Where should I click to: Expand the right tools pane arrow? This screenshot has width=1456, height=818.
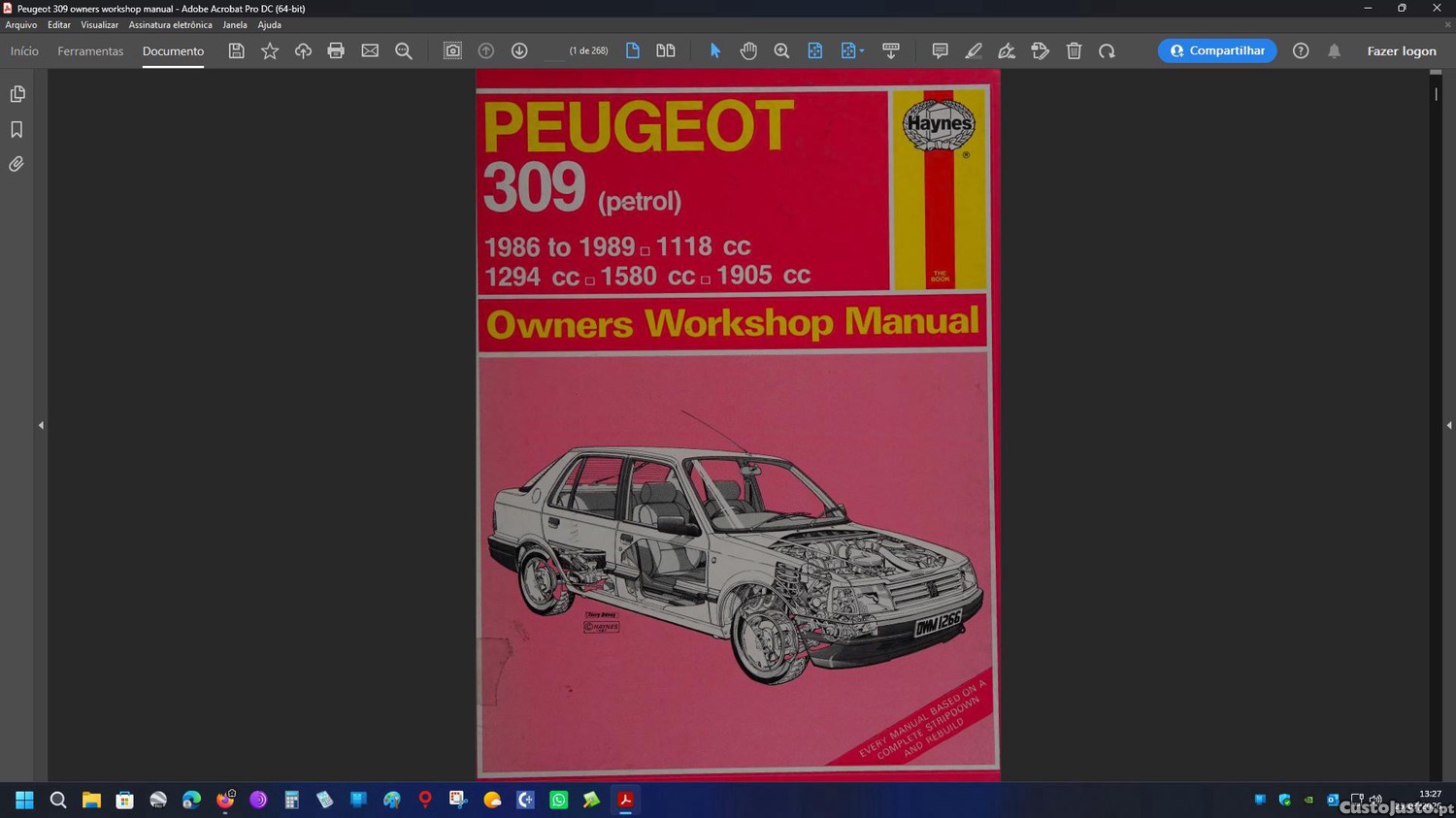1449,425
